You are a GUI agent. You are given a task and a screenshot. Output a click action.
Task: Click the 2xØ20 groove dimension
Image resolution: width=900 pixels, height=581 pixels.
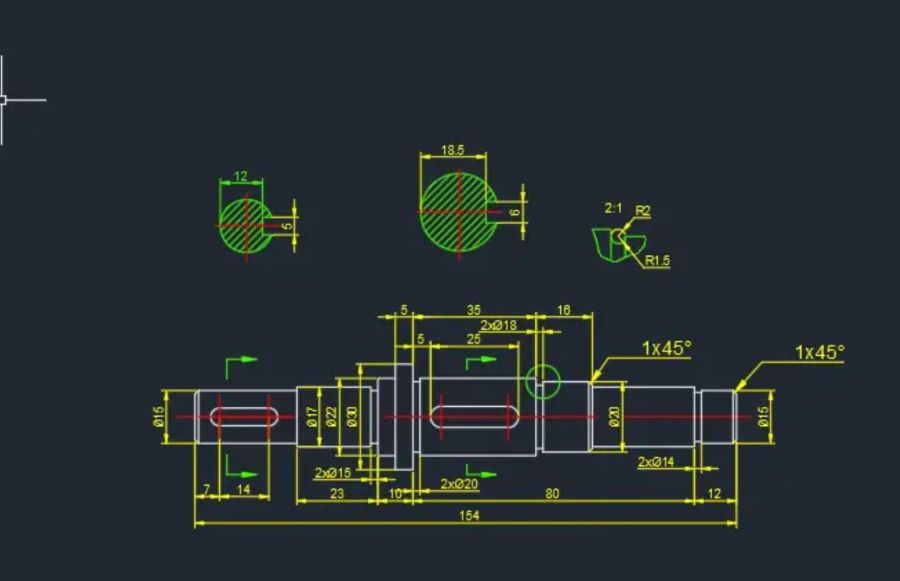tap(459, 484)
